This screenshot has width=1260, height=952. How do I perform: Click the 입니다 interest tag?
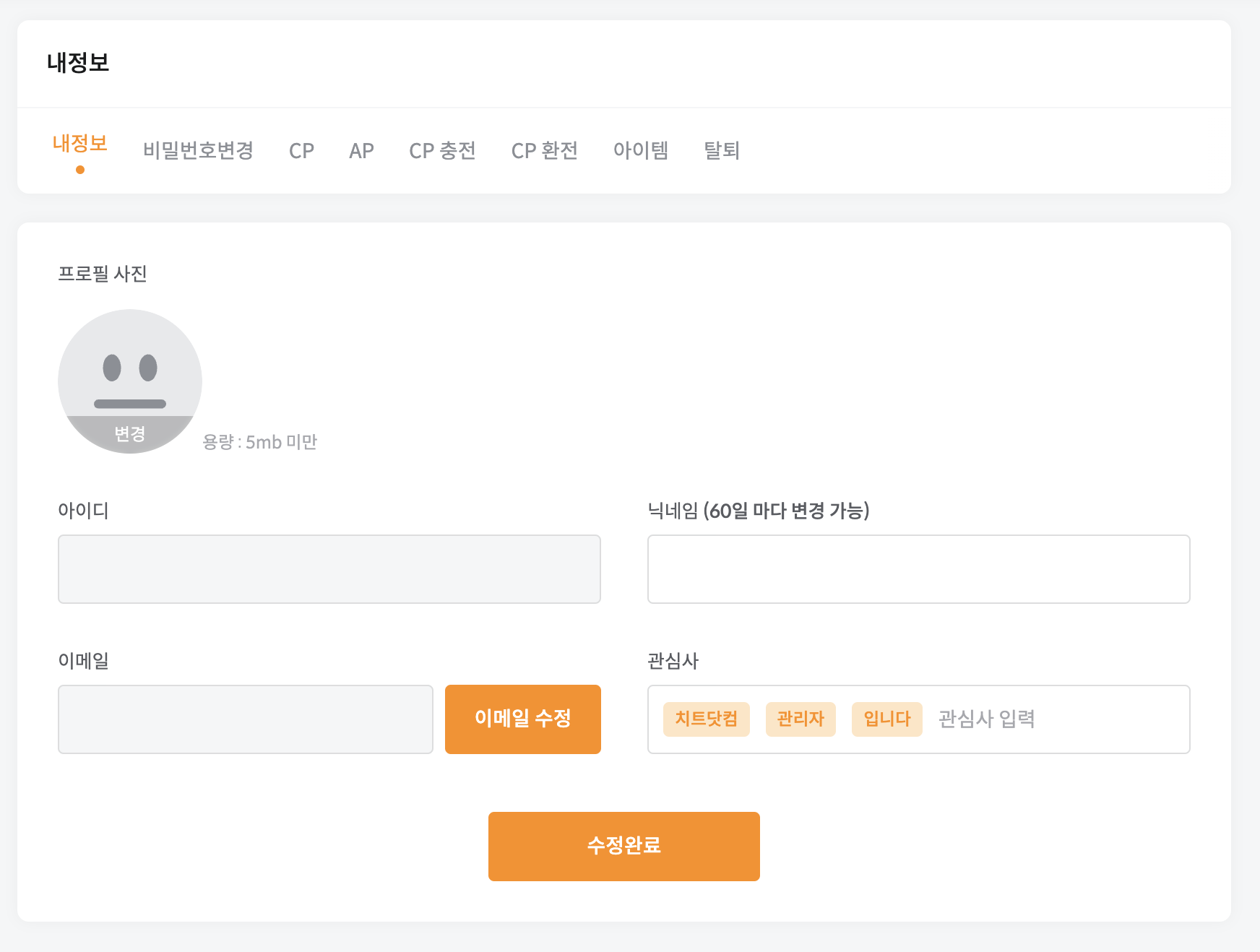point(887,719)
